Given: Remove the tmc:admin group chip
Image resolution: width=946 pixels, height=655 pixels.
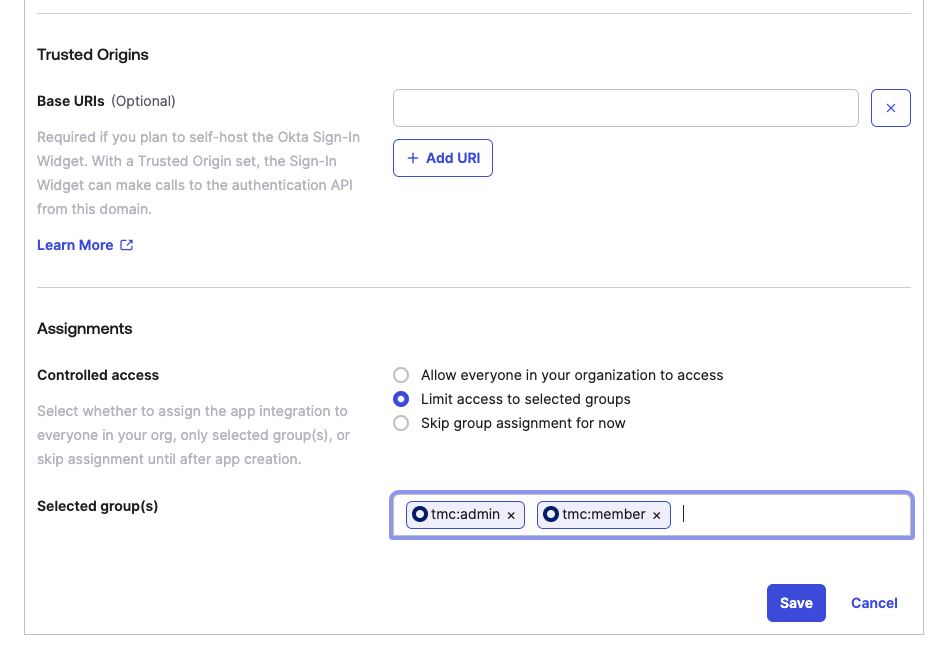Looking at the screenshot, I should (x=511, y=515).
